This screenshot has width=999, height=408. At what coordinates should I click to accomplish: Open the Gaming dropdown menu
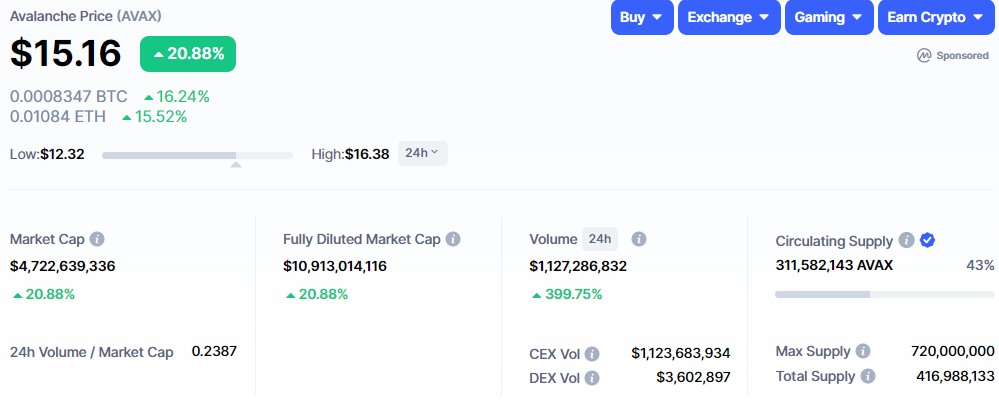pos(829,17)
